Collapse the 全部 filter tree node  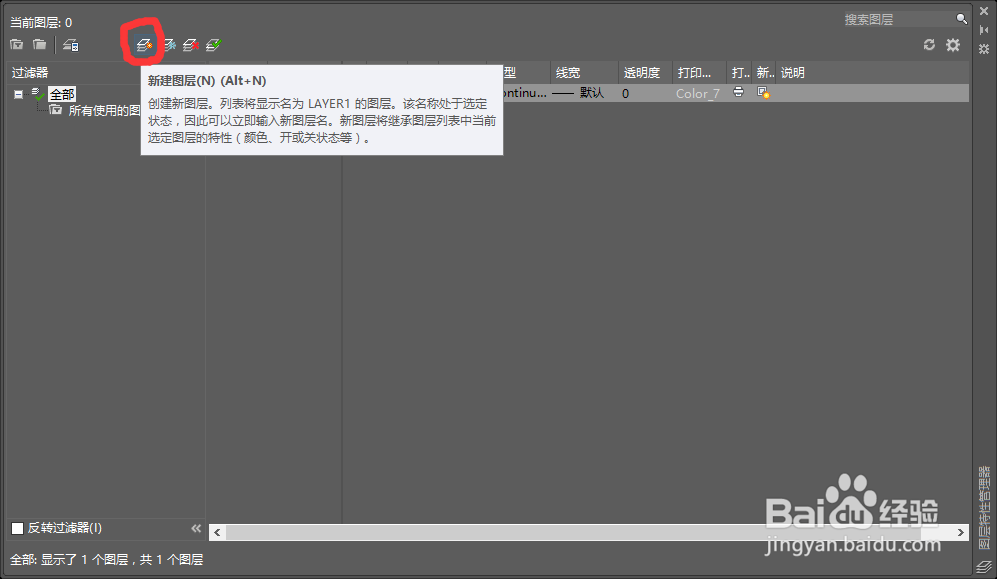coord(18,94)
